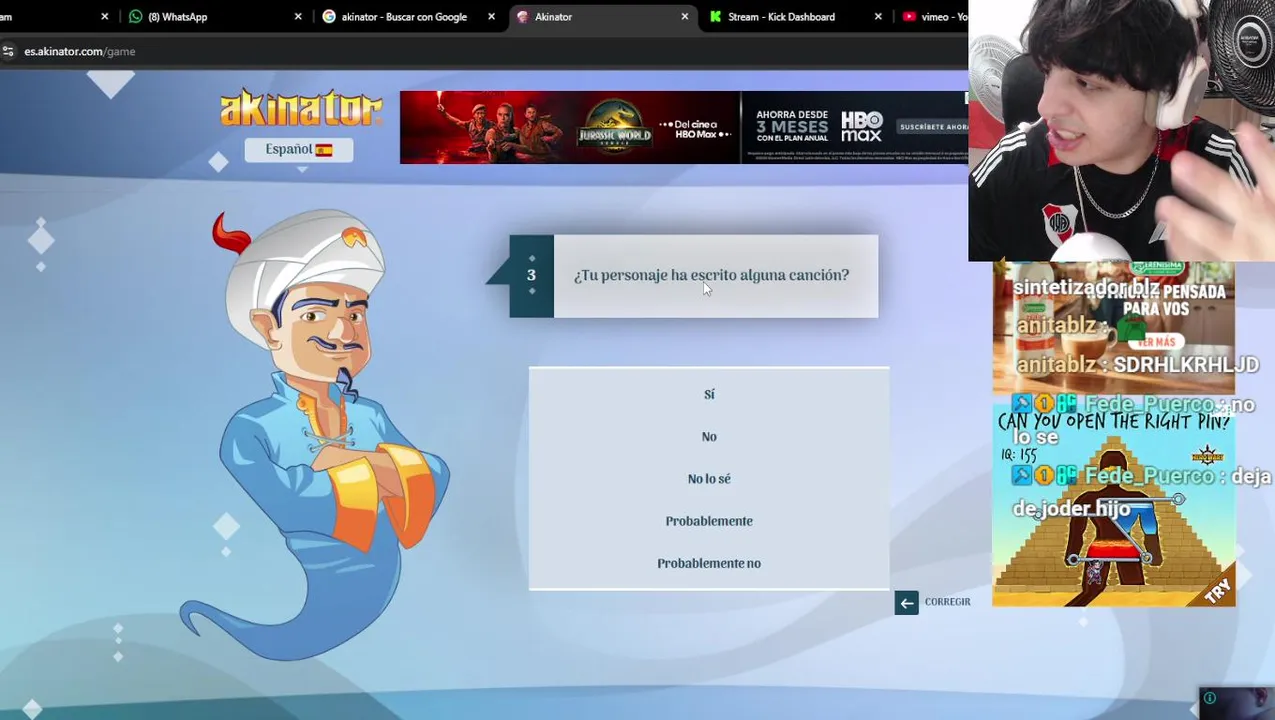
Task: Close the Kick Dashboard tab
Action: tap(878, 17)
